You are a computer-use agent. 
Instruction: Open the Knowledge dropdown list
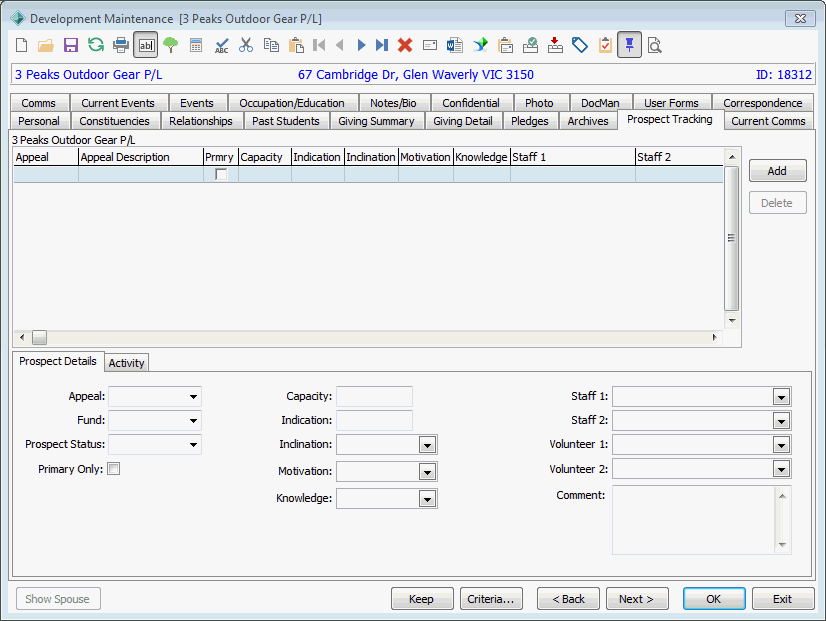[427, 499]
